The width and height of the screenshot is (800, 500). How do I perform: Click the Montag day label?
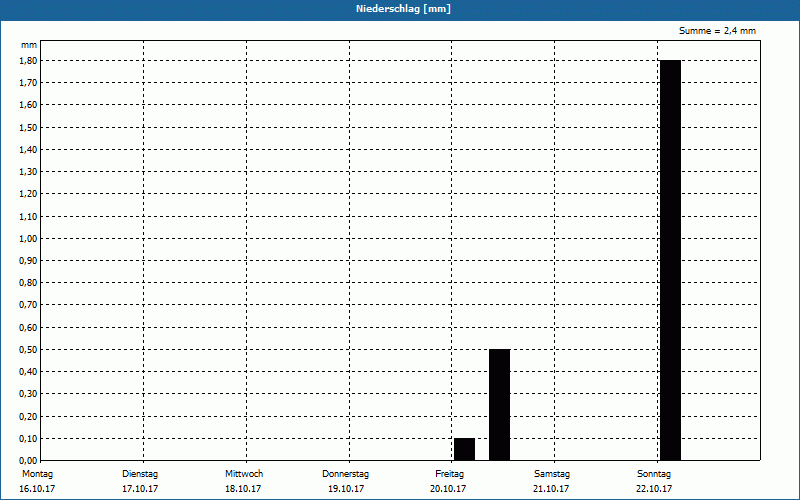click(x=37, y=474)
